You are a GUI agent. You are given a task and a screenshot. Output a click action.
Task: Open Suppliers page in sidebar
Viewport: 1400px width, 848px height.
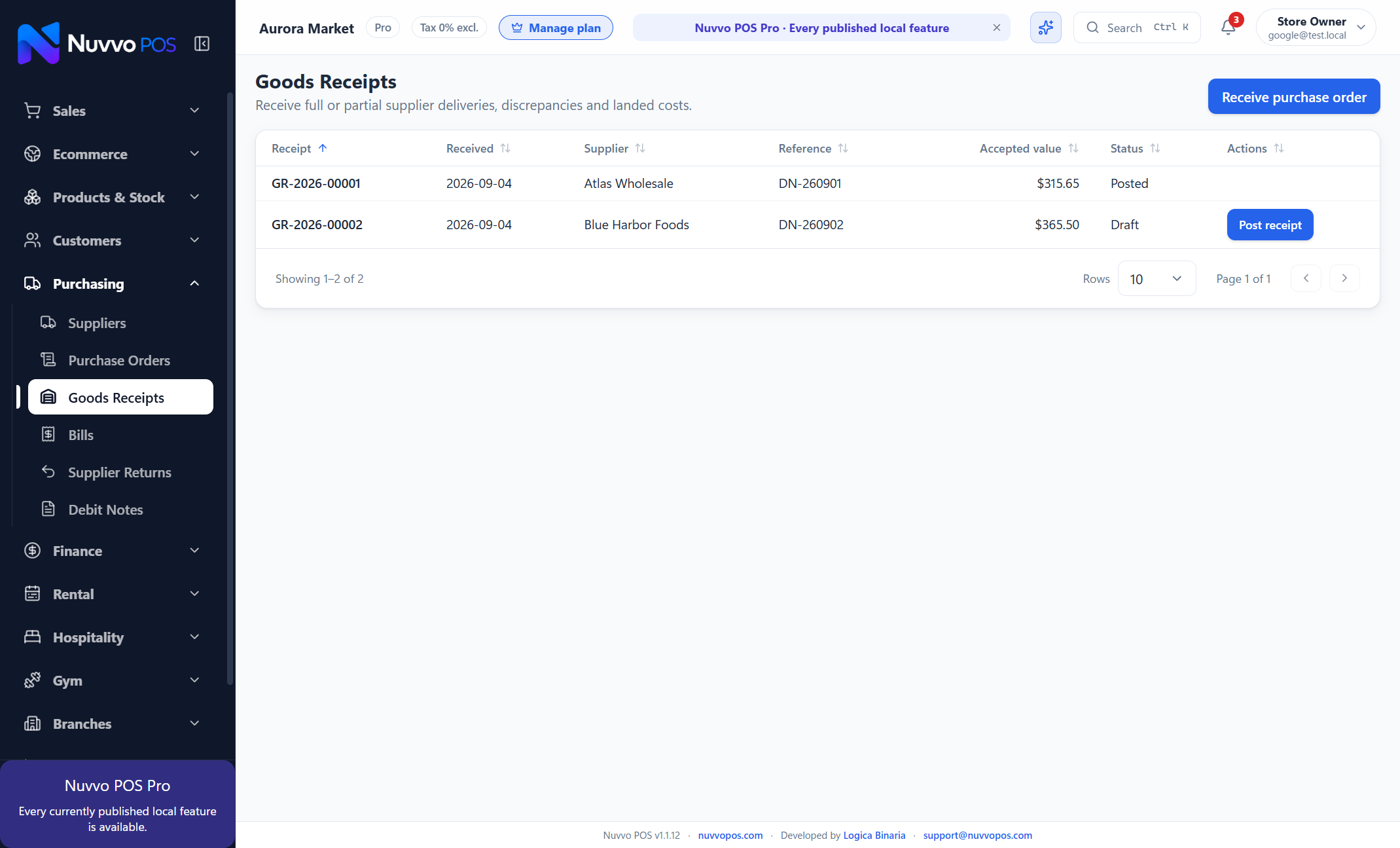[120, 323]
